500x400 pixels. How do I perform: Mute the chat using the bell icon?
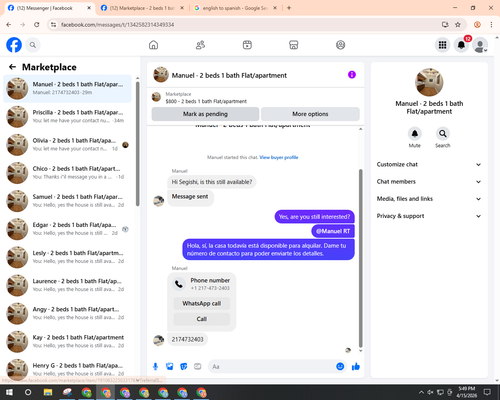(x=414, y=134)
